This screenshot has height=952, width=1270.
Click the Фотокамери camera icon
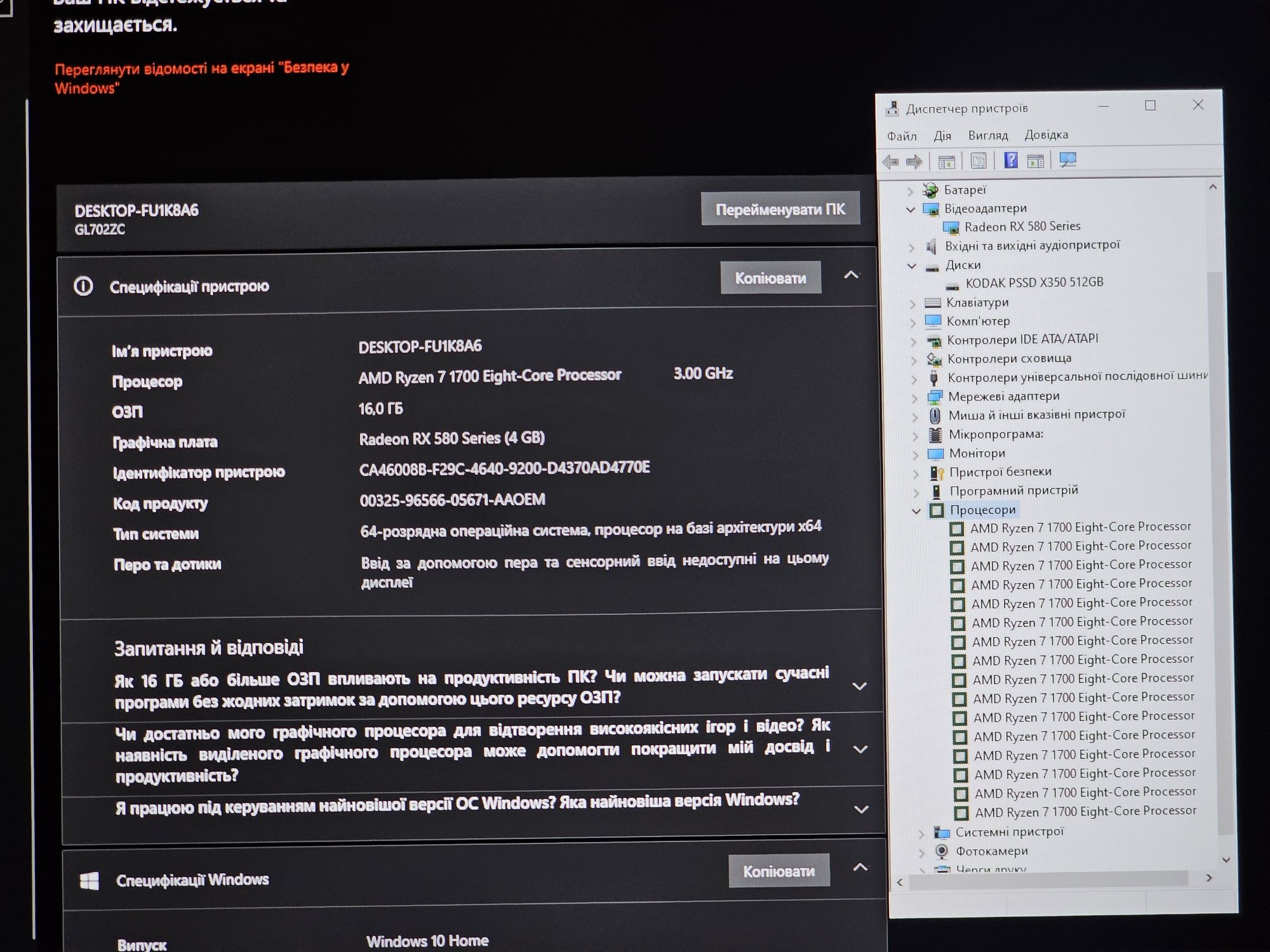pos(942,851)
